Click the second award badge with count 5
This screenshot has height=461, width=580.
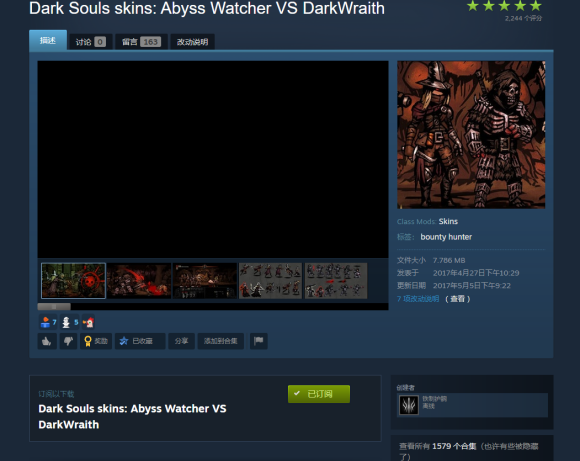coord(70,322)
